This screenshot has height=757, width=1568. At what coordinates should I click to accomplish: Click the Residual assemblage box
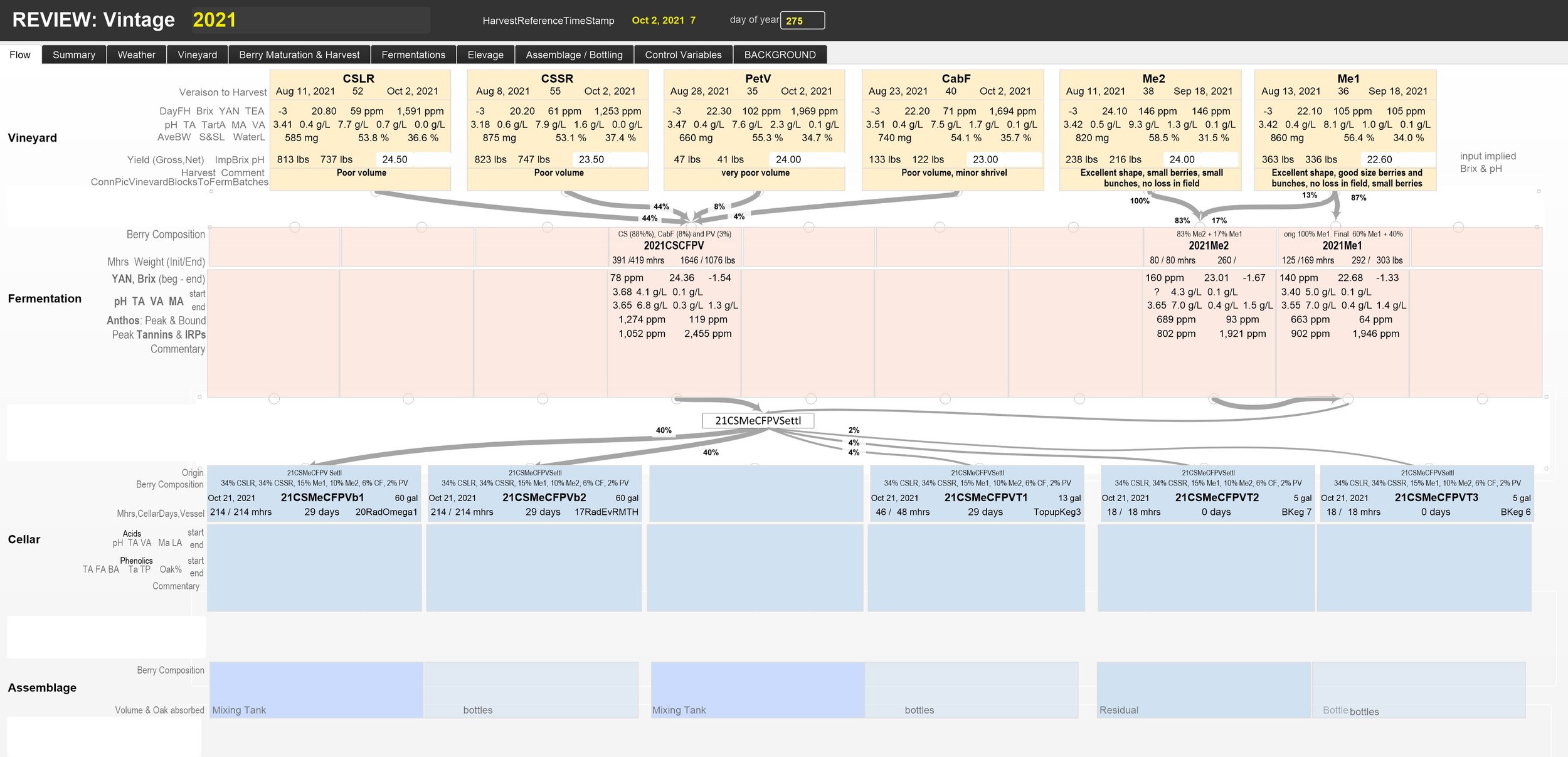click(x=1204, y=690)
